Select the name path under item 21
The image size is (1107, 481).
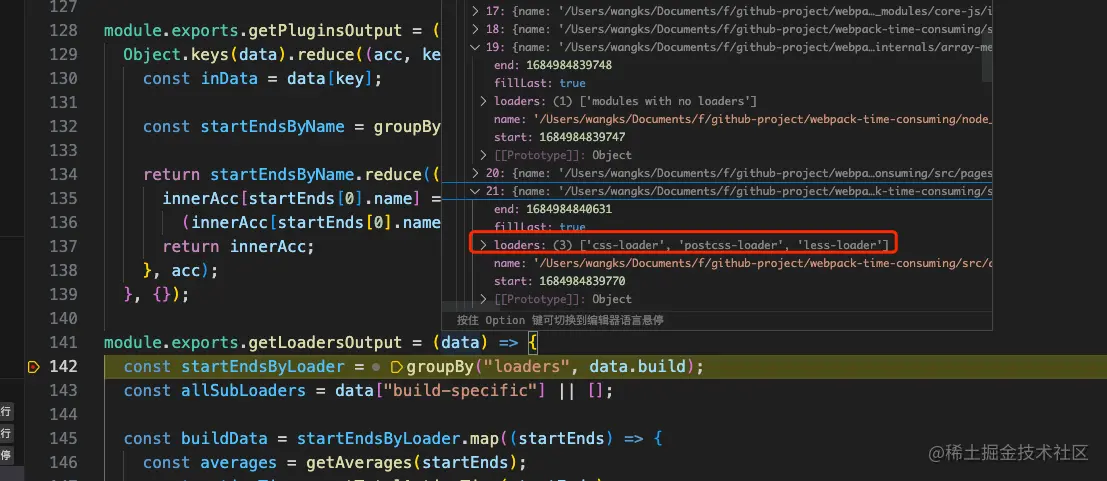point(742,263)
